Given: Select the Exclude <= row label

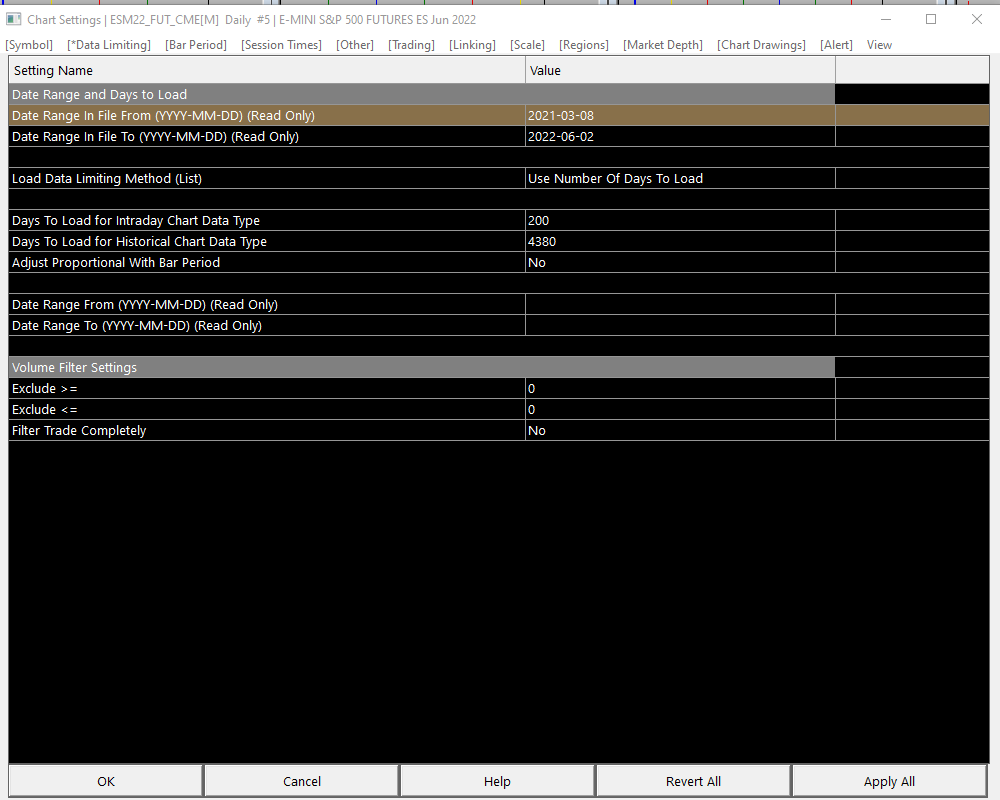Looking at the screenshot, I should tap(45, 410).
